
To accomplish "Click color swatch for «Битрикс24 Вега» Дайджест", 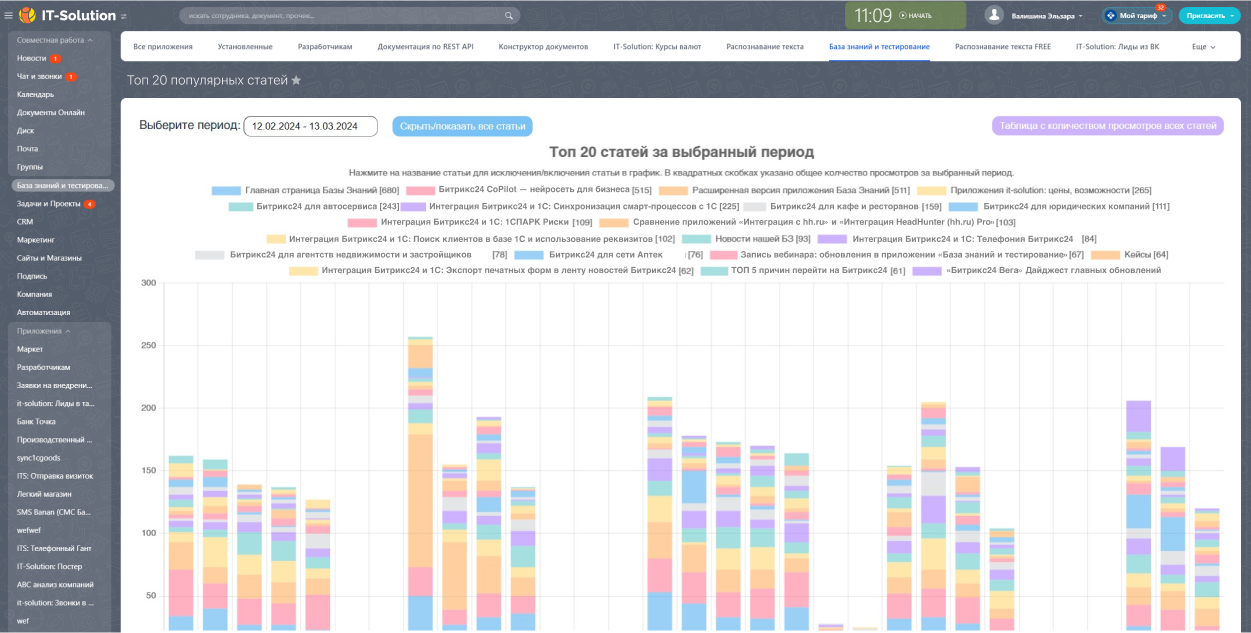I will tap(927, 271).
